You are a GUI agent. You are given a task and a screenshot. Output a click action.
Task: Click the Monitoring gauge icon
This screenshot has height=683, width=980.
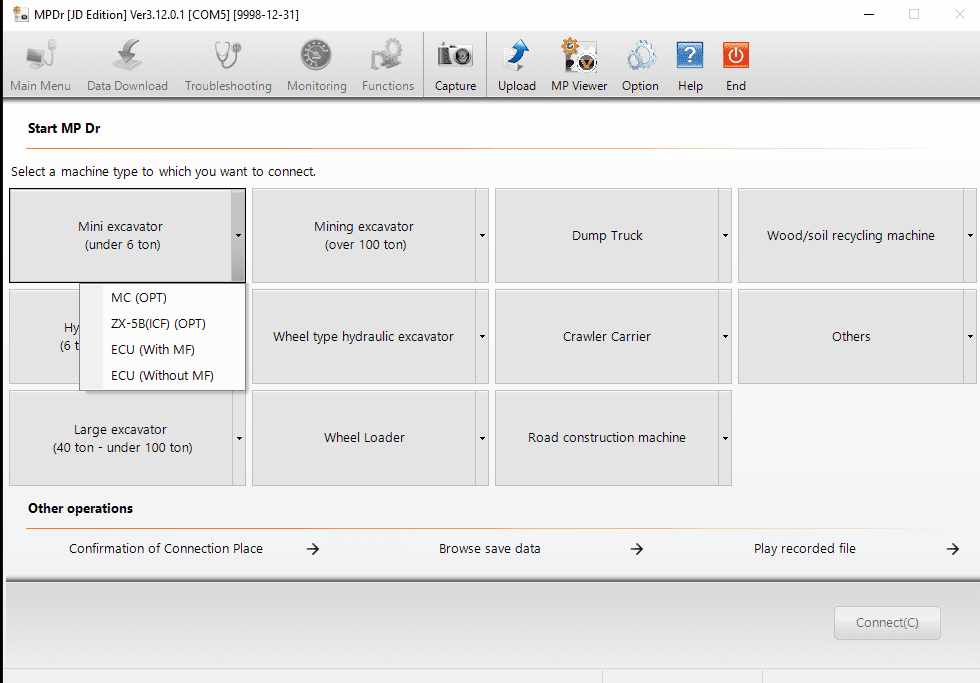tap(316, 56)
